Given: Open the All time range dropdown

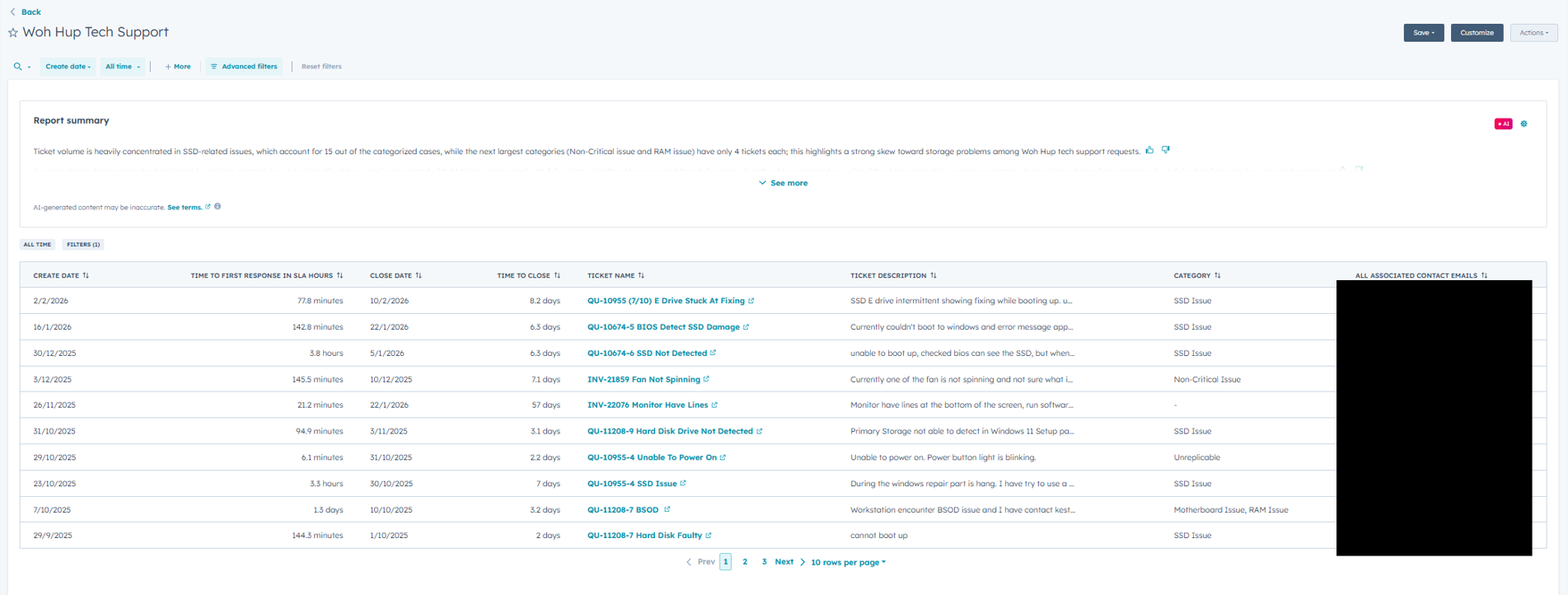Looking at the screenshot, I should point(122,67).
